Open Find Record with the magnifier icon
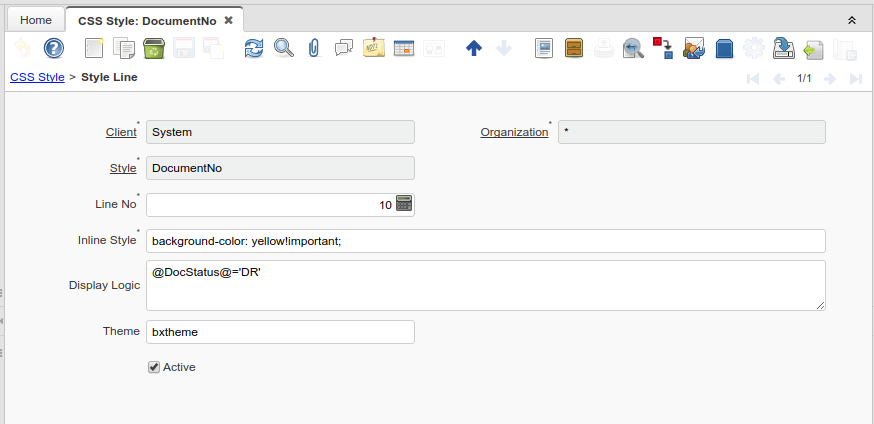Viewport: 874px width, 424px height. [283, 48]
